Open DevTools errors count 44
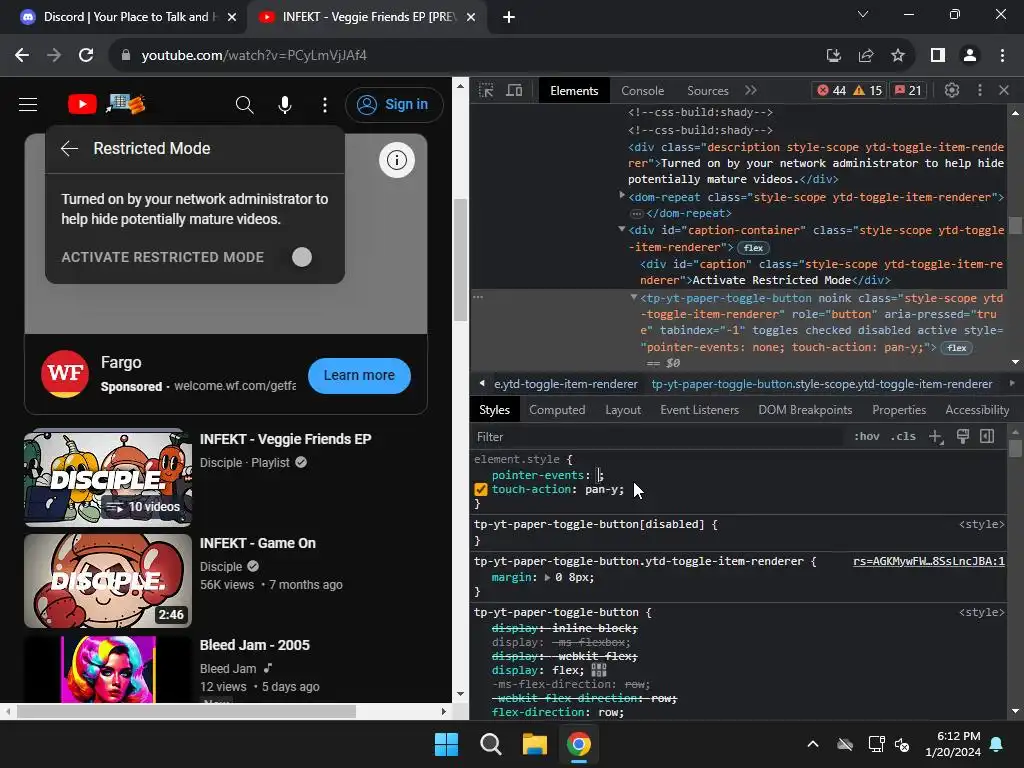The height and width of the screenshot is (768, 1024). coord(831,90)
